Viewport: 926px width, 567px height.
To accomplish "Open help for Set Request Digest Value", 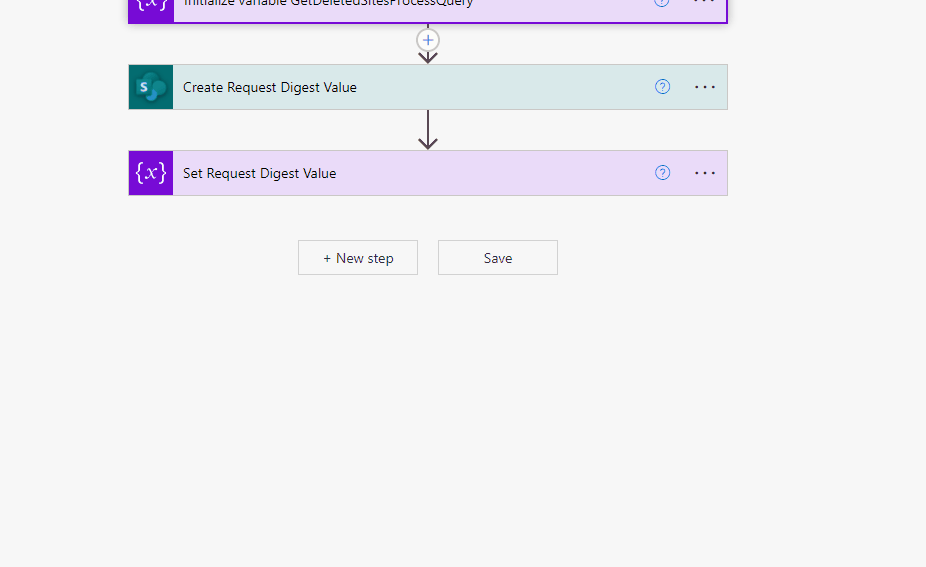I will (662, 173).
